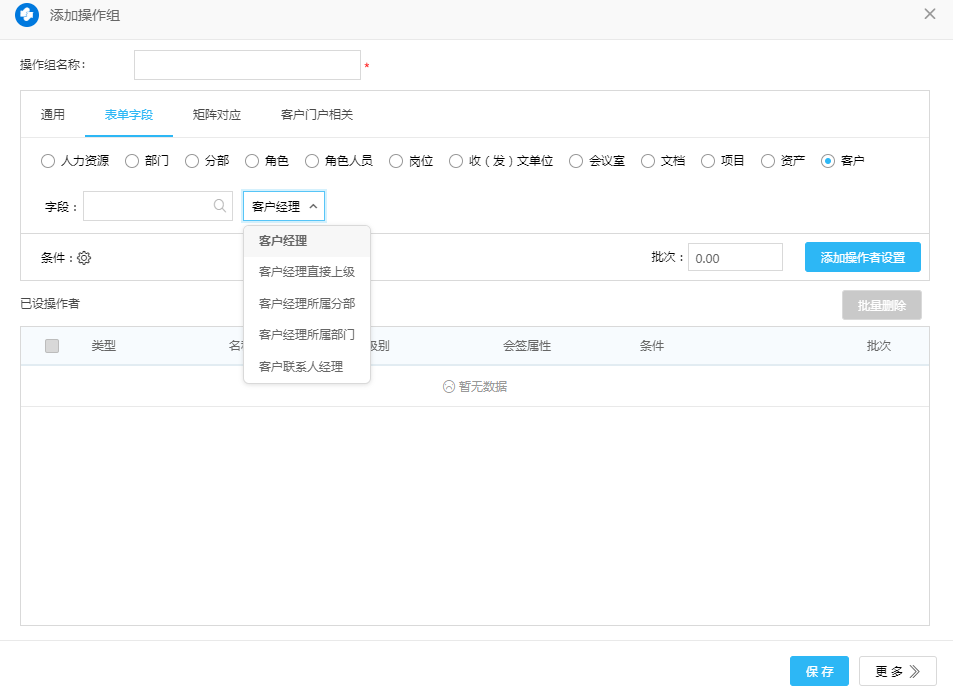Screen dimensions: 953x697
Task: Pick 客户经理所属分部 in the dropdown
Action: point(306,303)
